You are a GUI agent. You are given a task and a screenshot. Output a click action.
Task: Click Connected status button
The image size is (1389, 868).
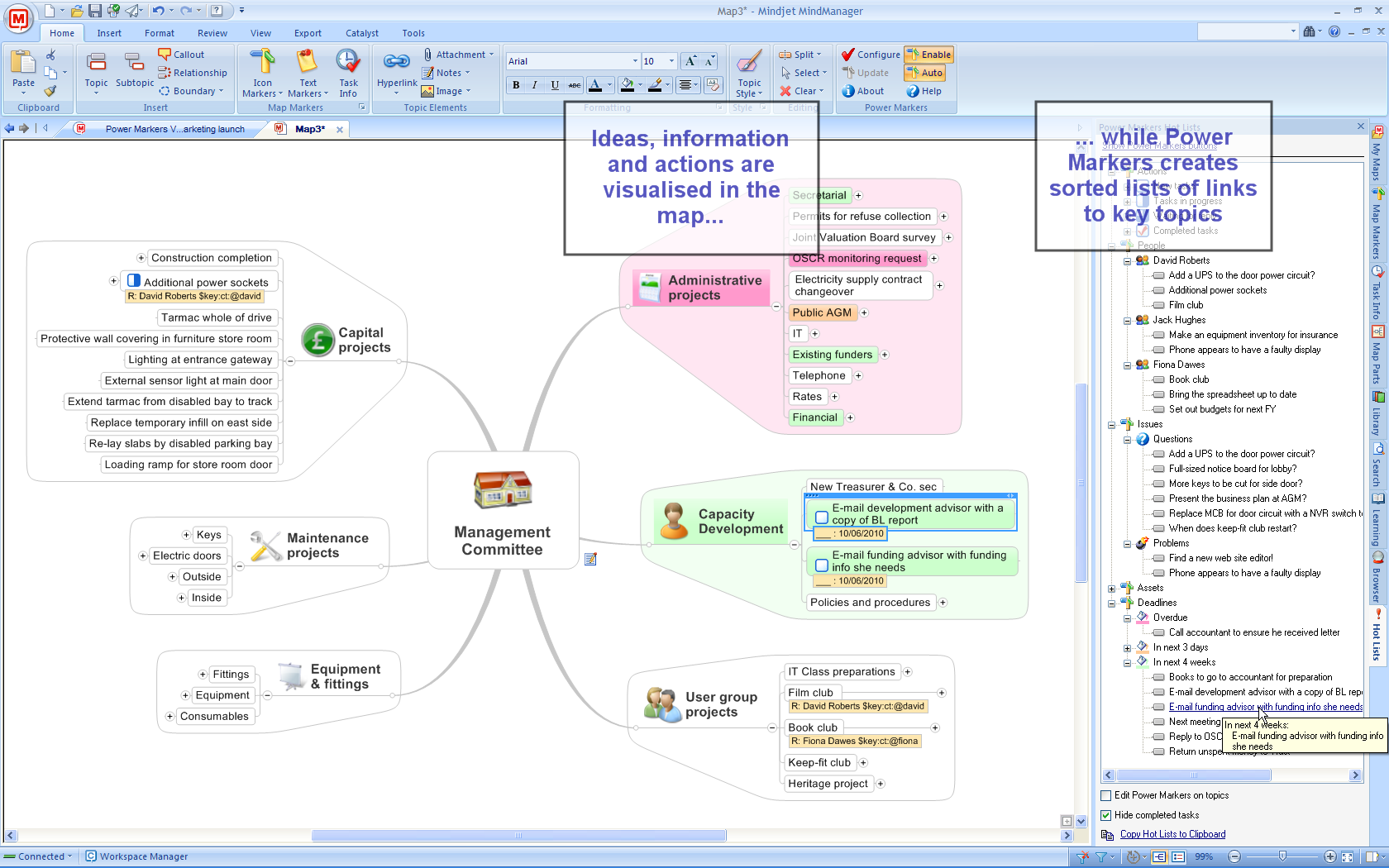pyautogui.click(x=39, y=856)
